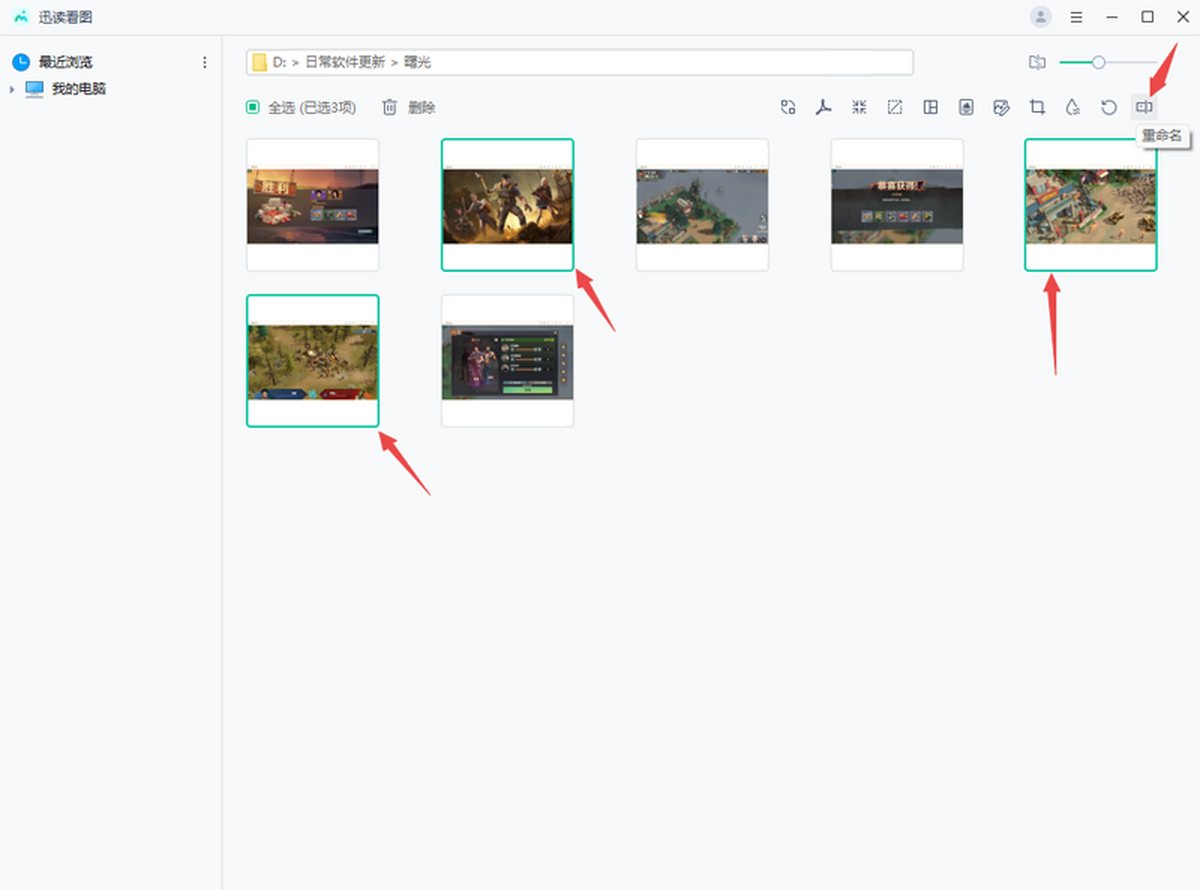The height and width of the screenshot is (890, 1200).
Task: Select the character dialog panel thumbnail
Action: (x=508, y=361)
